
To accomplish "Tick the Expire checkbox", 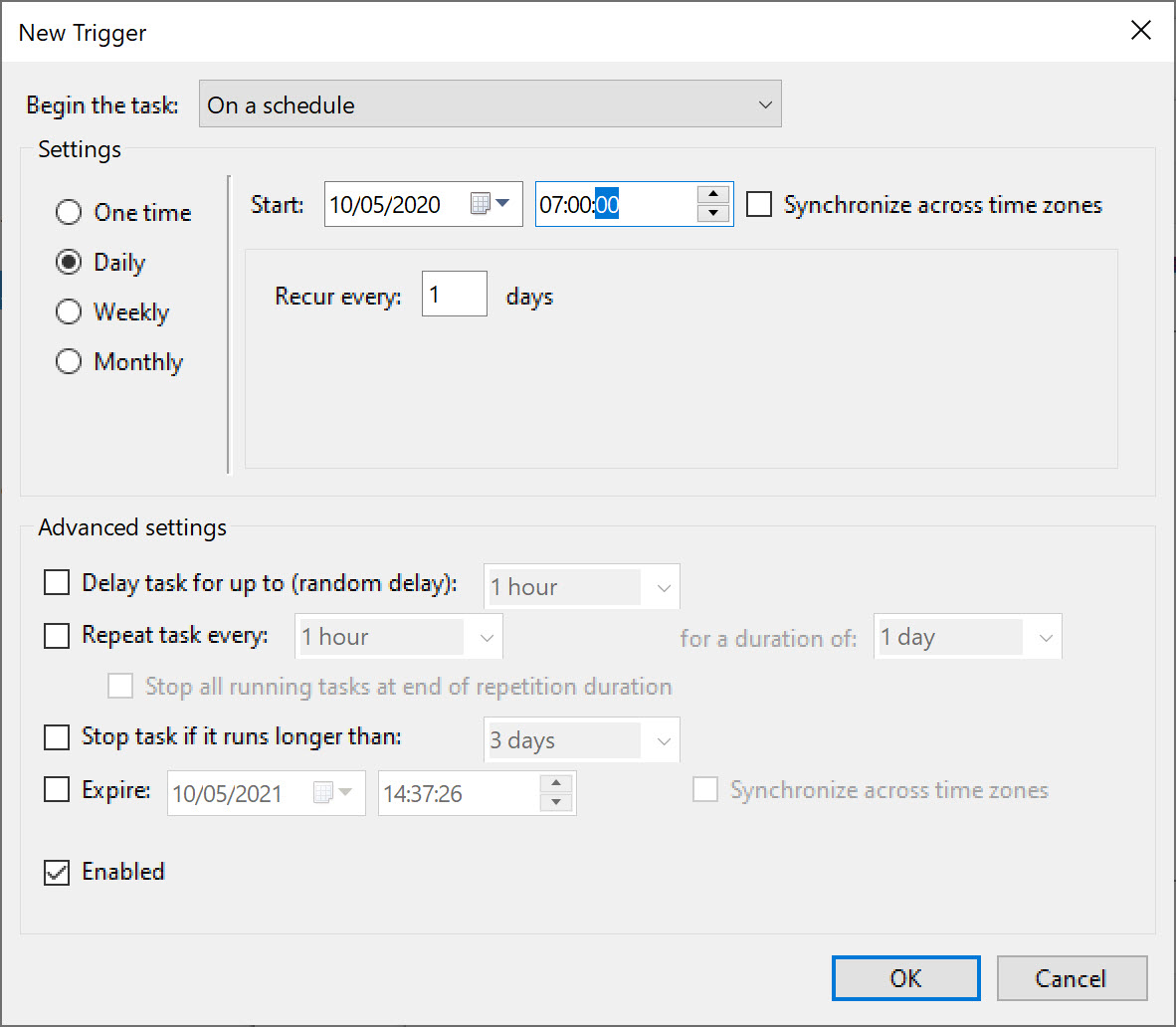I will click(57, 790).
